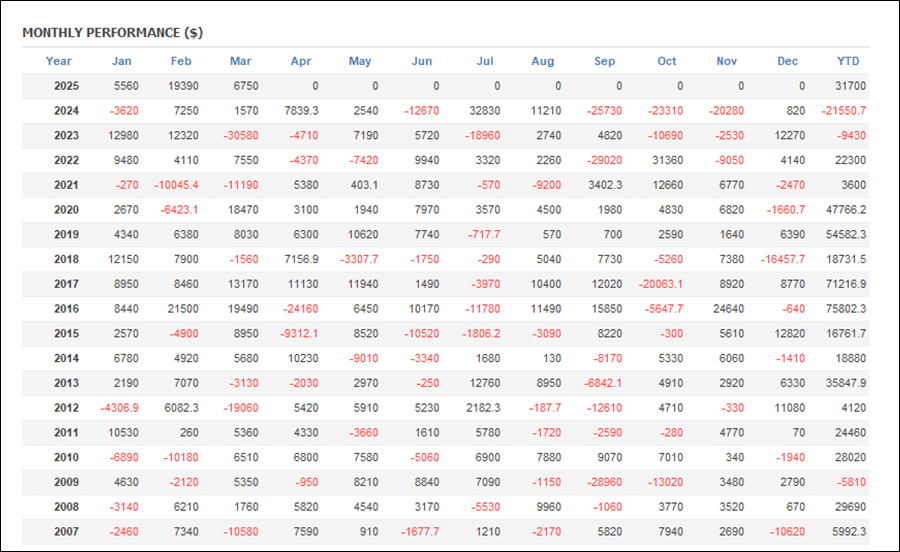Click the 32830 cell for Jul 2024

pyautogui.click(x=484, y=111)
